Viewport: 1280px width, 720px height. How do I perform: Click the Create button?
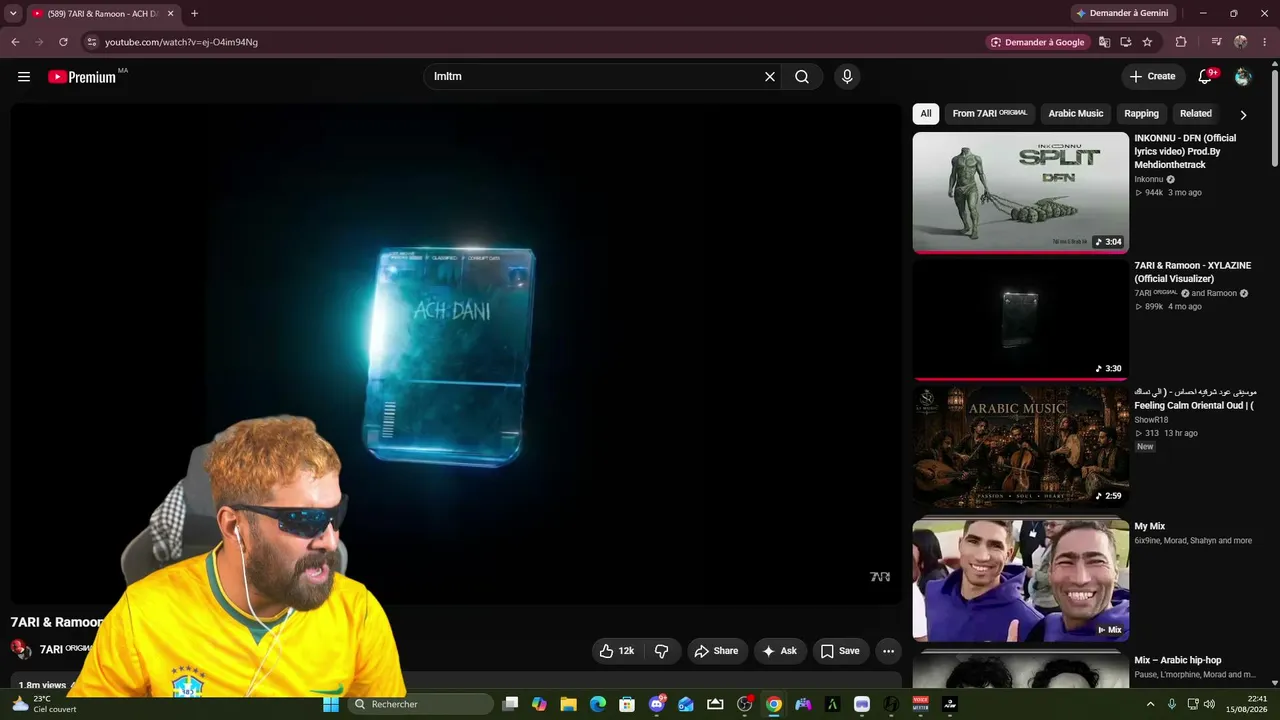(1152, 76)
